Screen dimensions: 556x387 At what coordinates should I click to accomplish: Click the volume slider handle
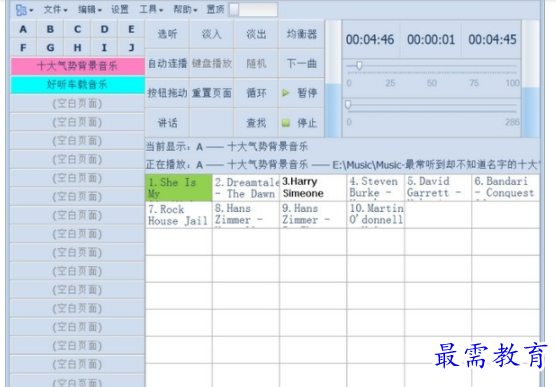(359, 66)
